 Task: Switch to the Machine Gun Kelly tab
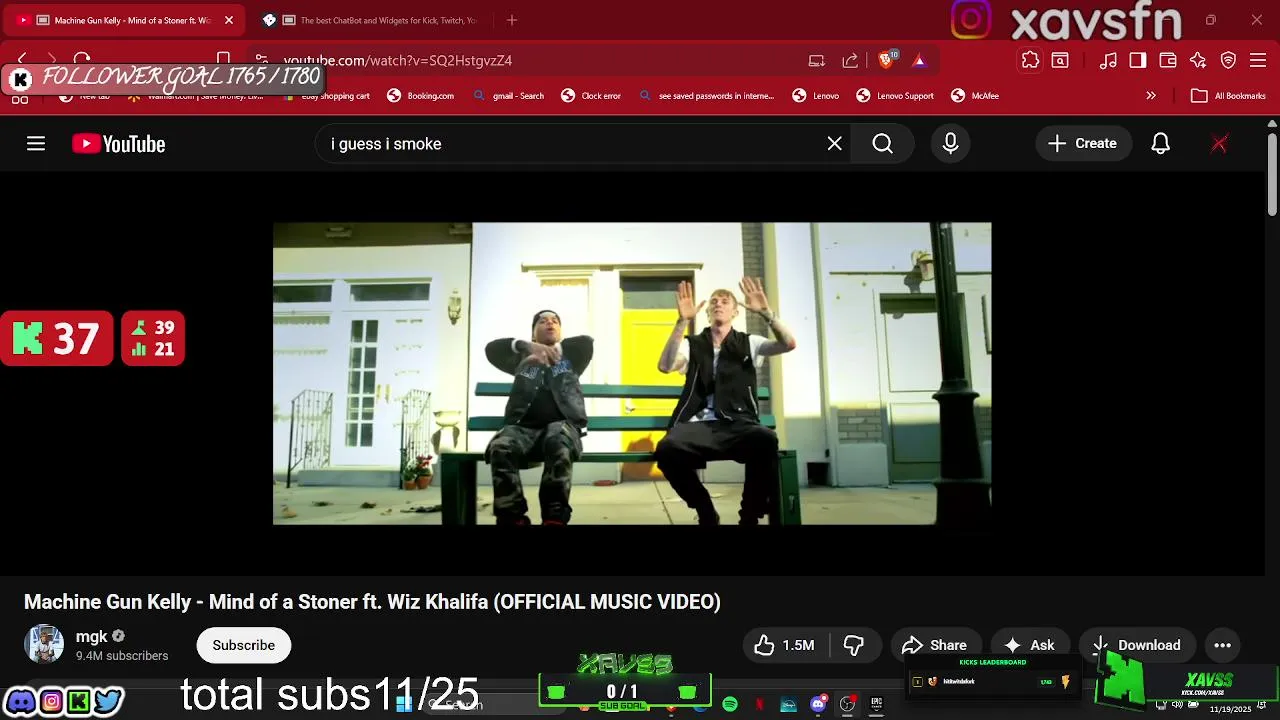coord(126,20)
